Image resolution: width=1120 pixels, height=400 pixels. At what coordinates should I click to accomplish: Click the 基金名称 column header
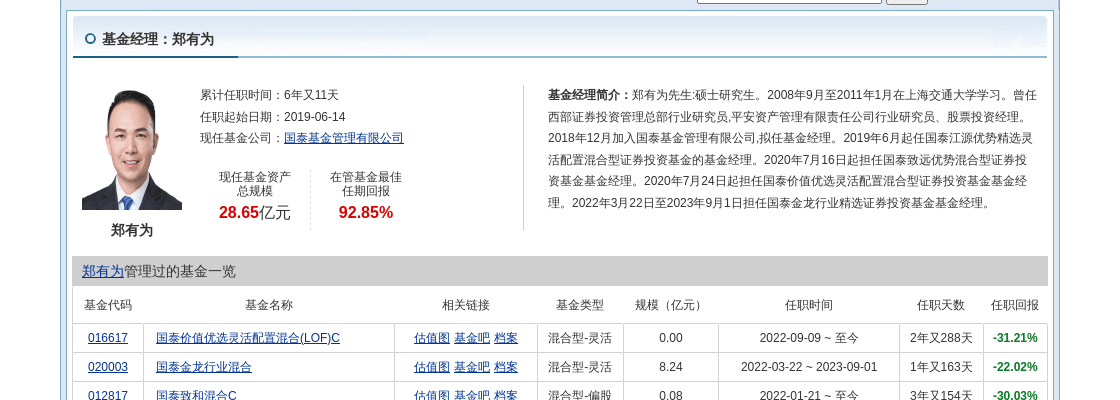(269, 305)
